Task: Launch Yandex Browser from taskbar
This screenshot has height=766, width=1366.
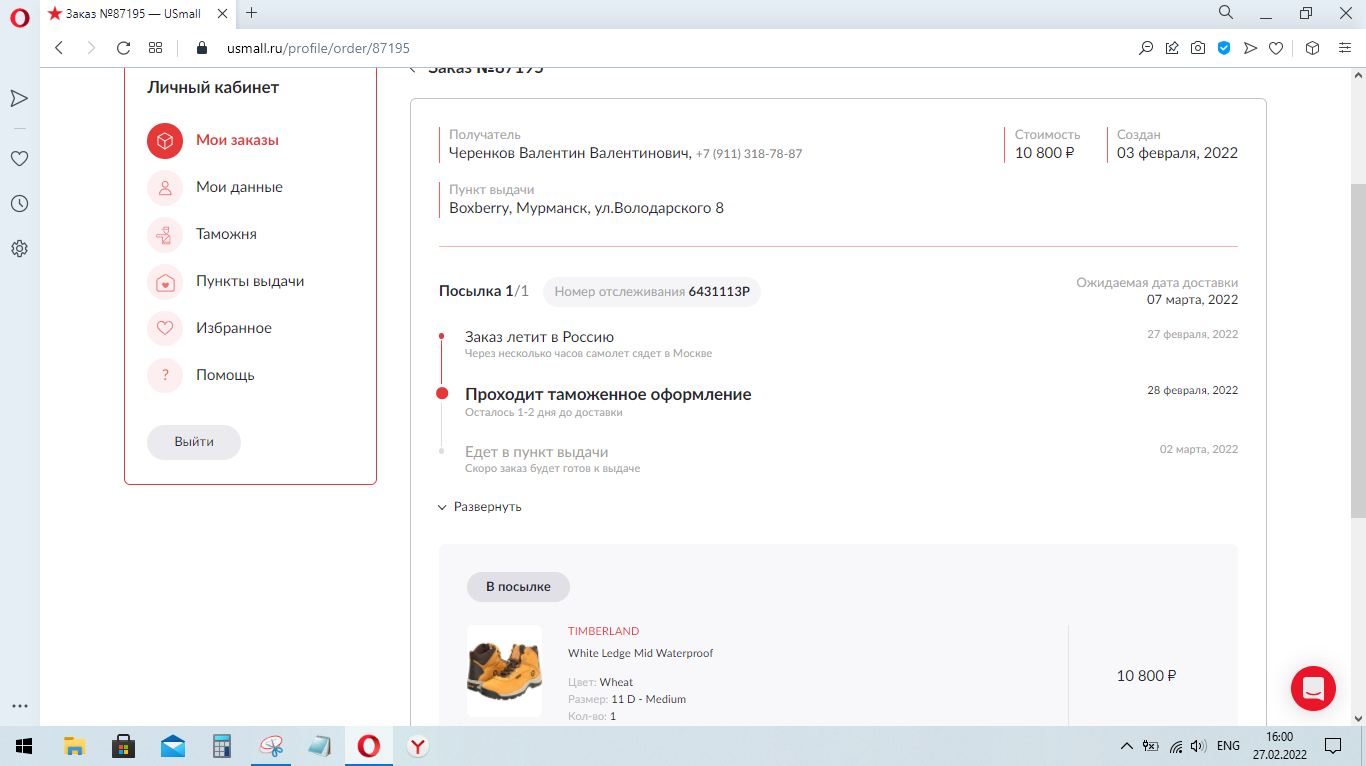Action: tap(418, 746)
